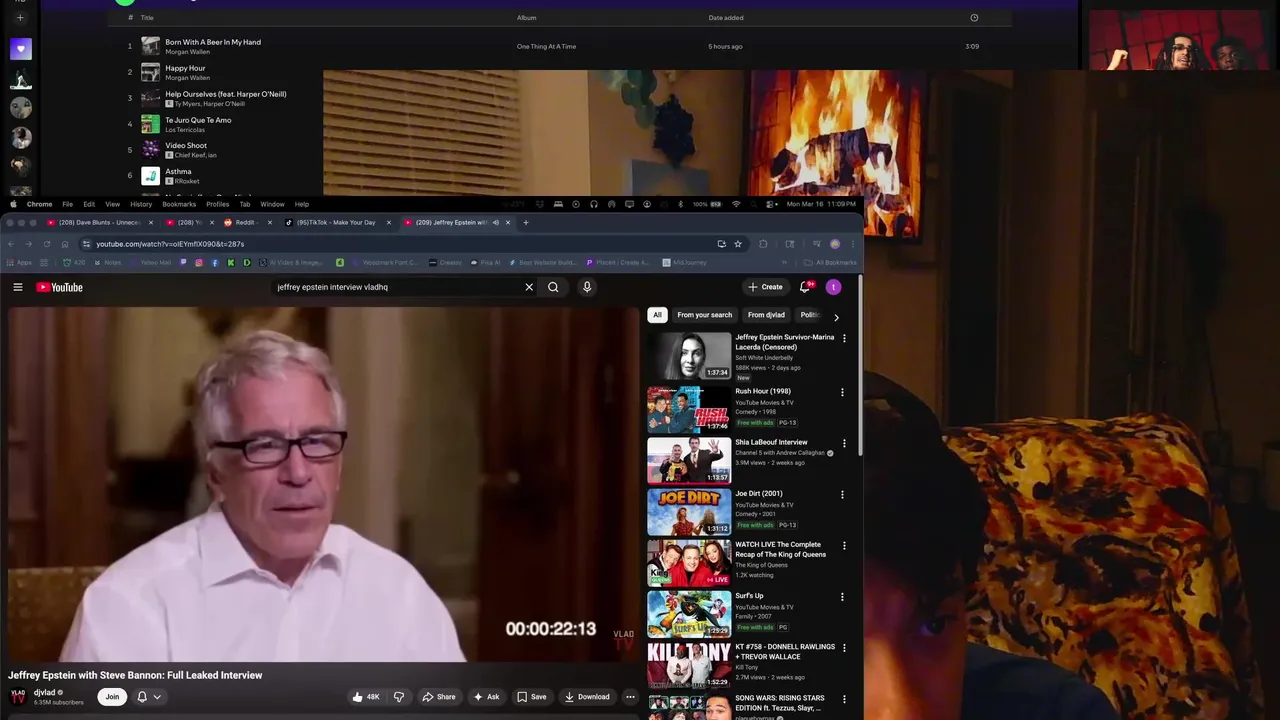Like the video with 48K thumbs up

[366, 697]
